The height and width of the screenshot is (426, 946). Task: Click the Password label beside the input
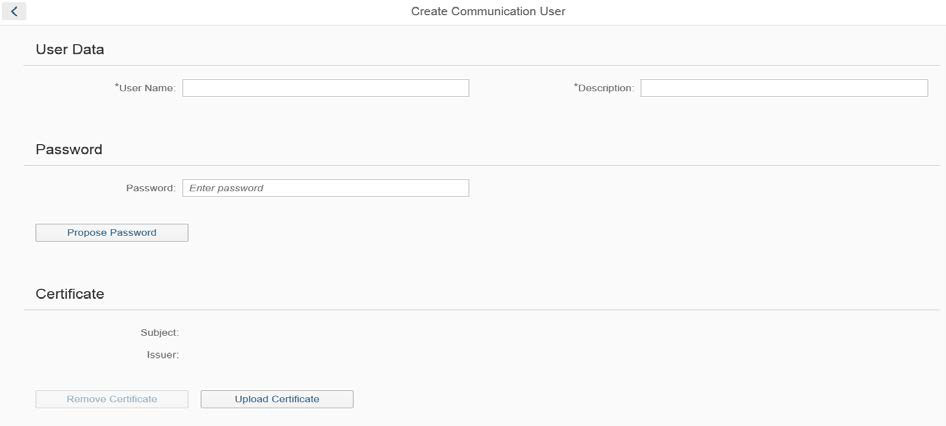pos(150,188)
